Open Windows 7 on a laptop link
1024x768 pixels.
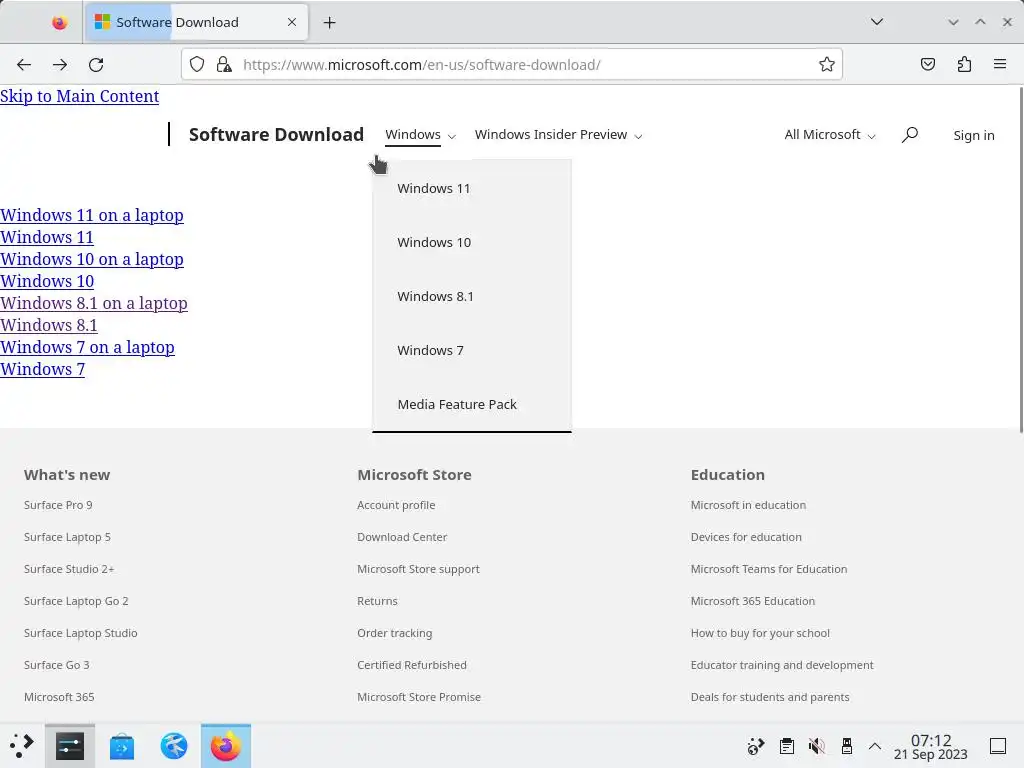[88, 347]
